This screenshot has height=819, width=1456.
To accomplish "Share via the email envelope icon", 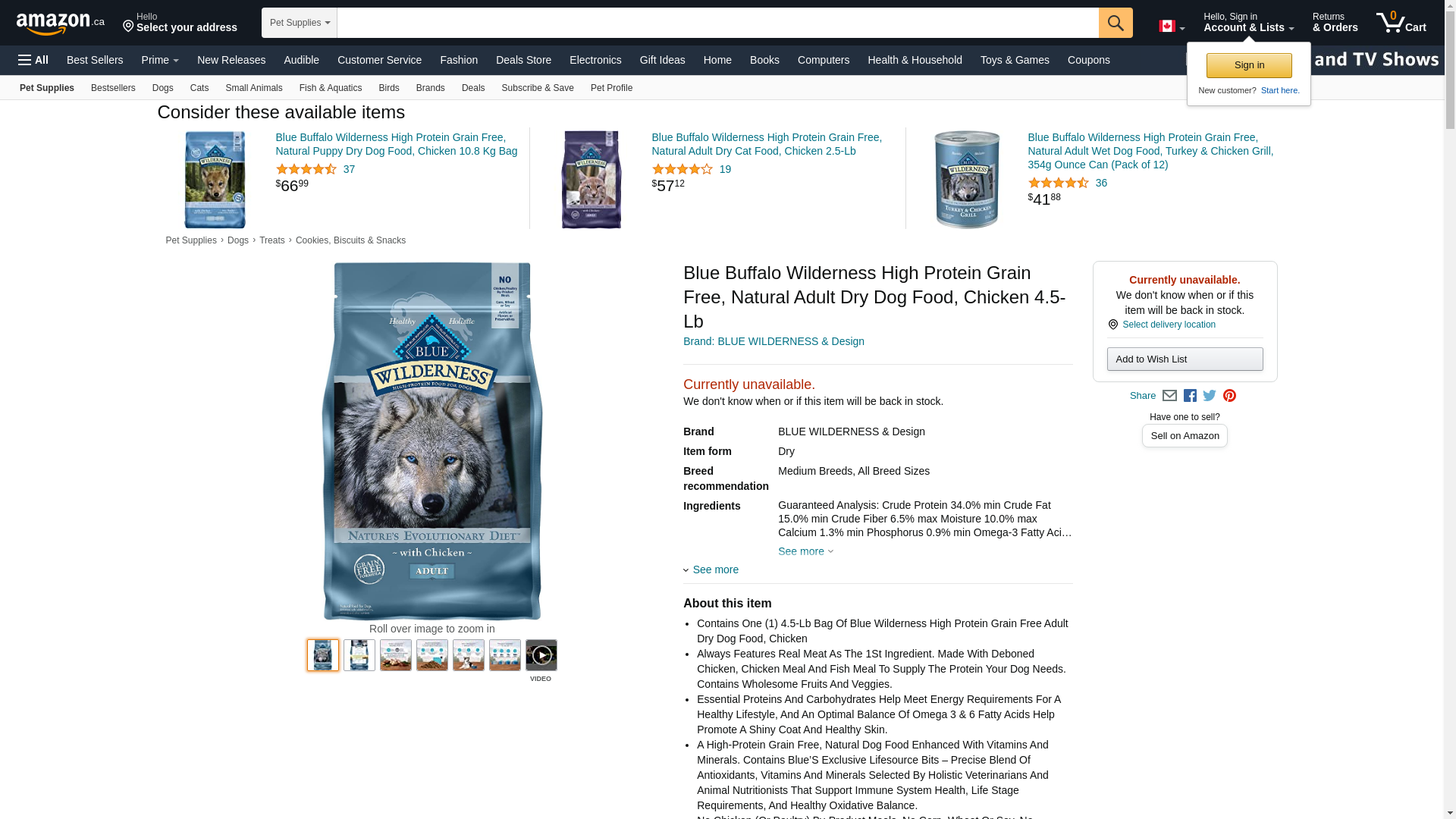I will (1169, 396).
